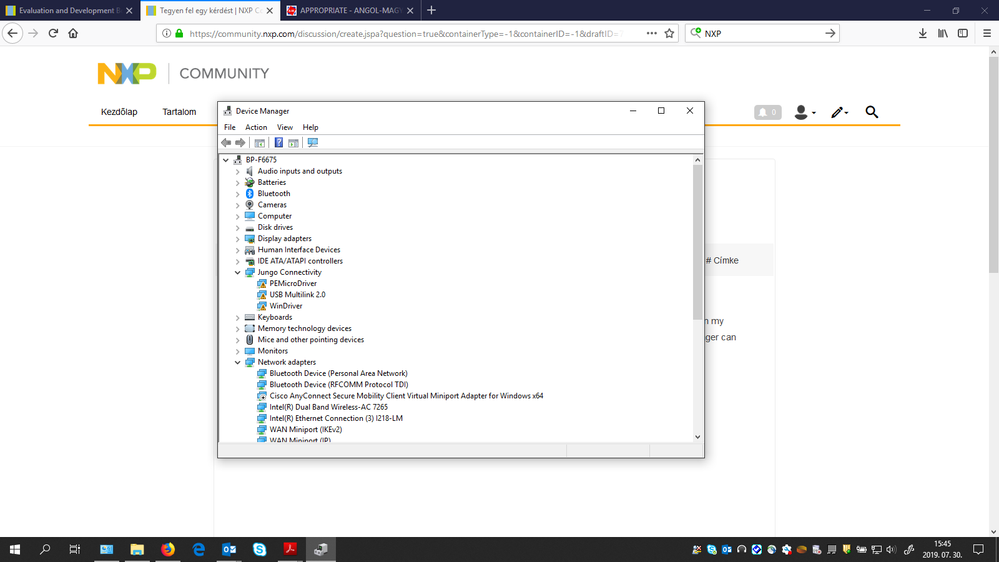
Task: Click the taskbar clock showing 15:45
Action: (942, 549)
